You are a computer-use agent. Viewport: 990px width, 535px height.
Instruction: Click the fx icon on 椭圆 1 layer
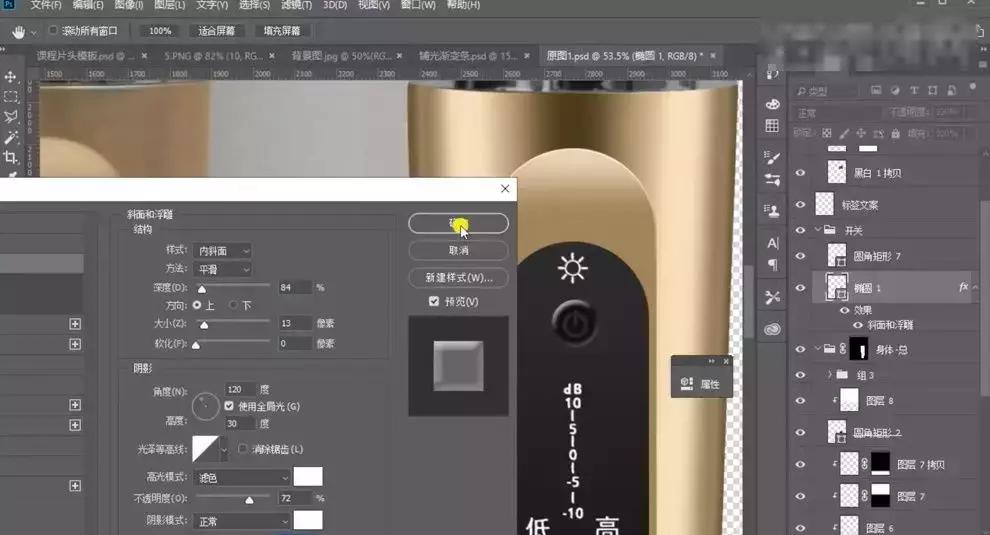pyautogui.click(x=963, y=287)
